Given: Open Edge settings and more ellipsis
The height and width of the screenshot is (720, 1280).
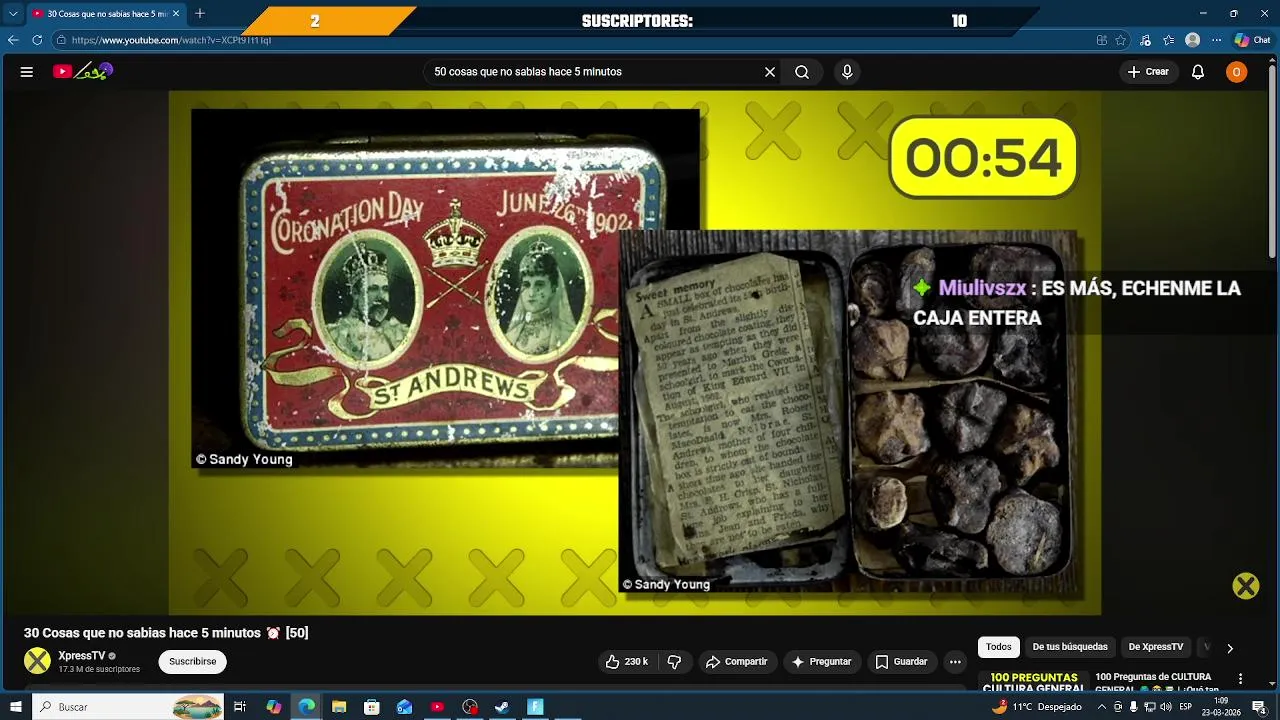Looking at the screenshot, I should click(1216, 40).
